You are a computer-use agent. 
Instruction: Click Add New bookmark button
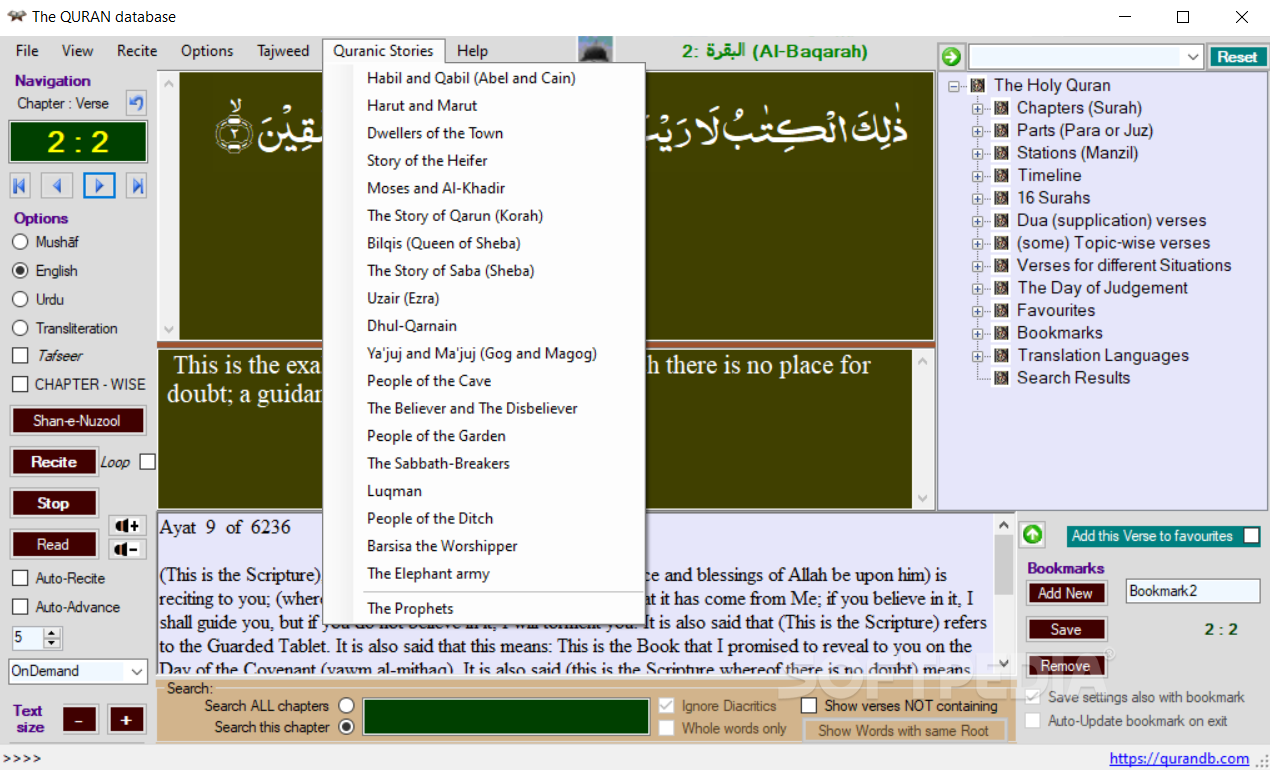[x=1066, y=593]
